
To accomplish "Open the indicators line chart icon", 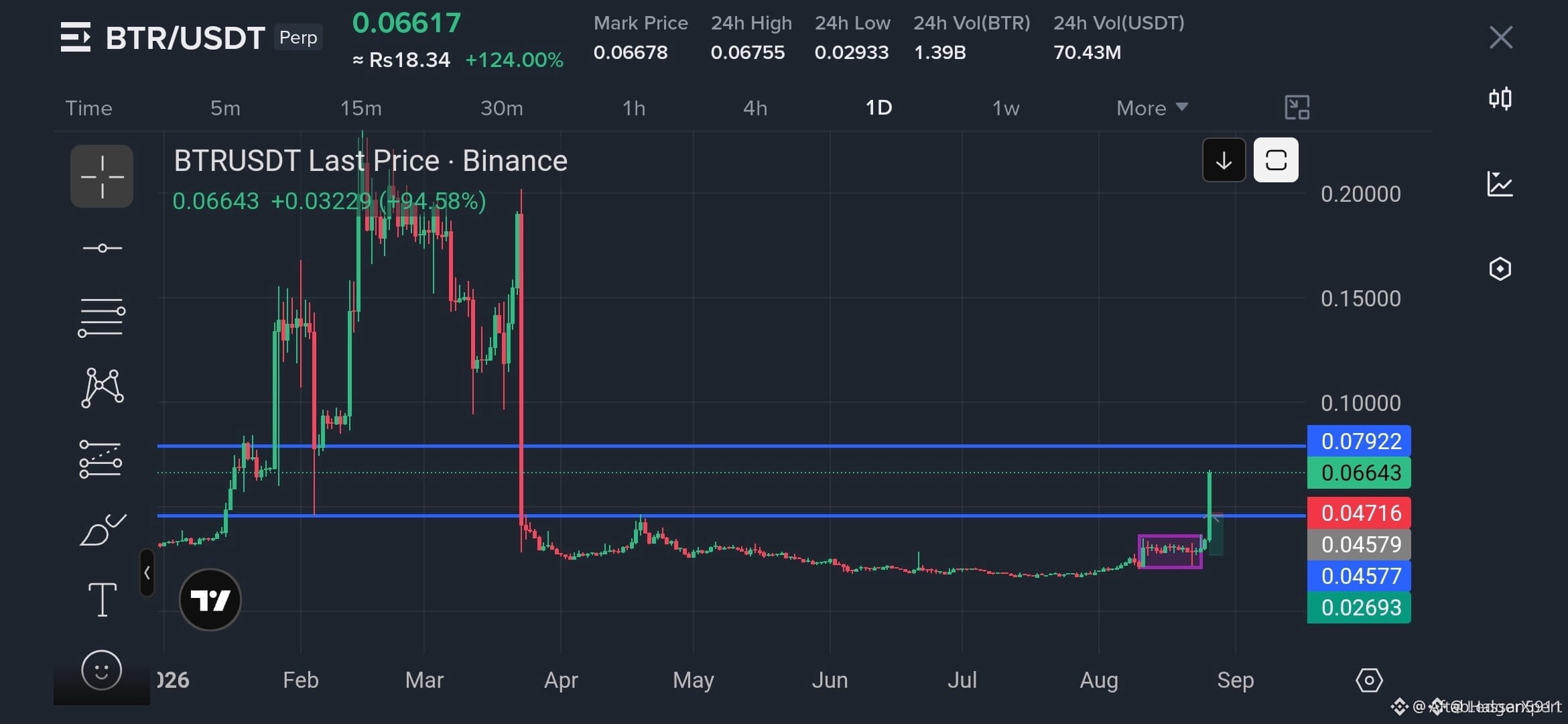I will [1500, 184].
